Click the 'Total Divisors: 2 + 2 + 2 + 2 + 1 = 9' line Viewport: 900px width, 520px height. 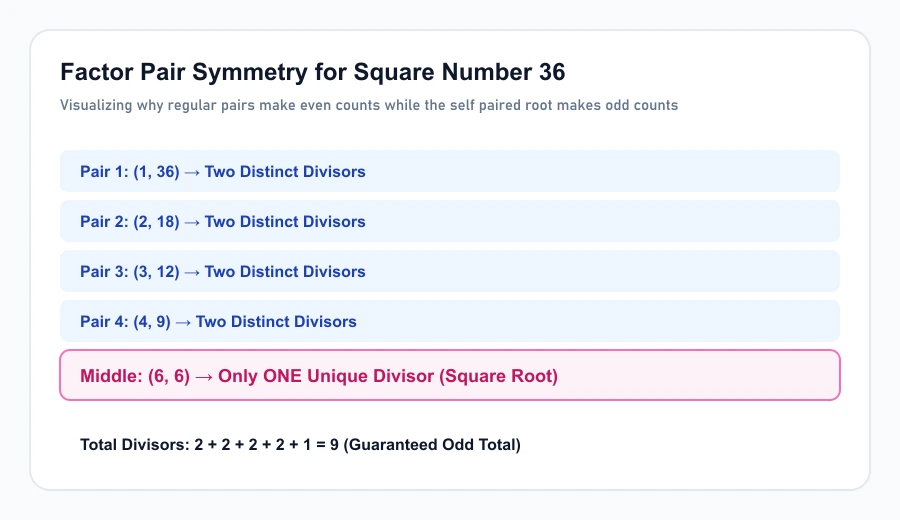tap(300, 445)
